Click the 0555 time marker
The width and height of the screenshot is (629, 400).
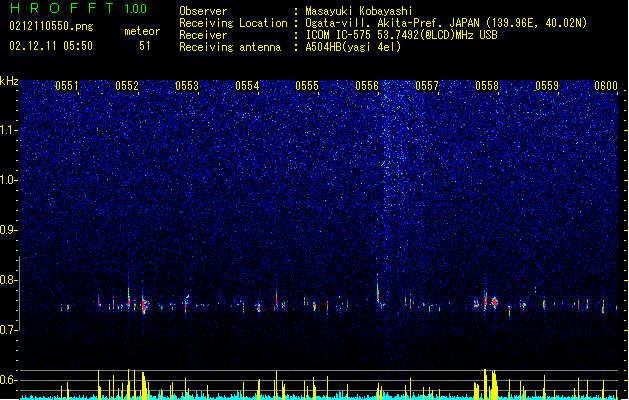(x=307, y=86)
